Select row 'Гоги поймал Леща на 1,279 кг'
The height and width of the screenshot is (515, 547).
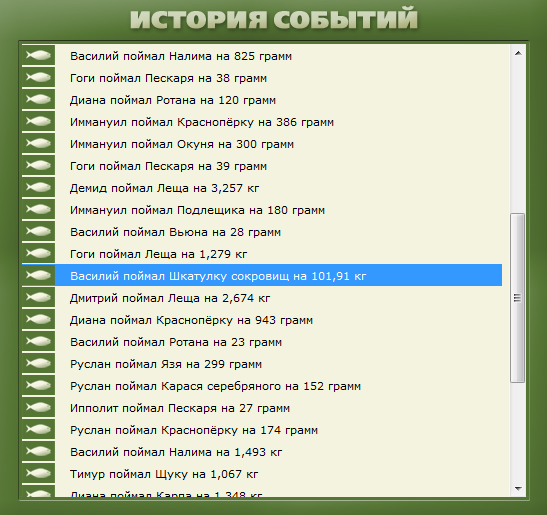[x=262, y=253]
